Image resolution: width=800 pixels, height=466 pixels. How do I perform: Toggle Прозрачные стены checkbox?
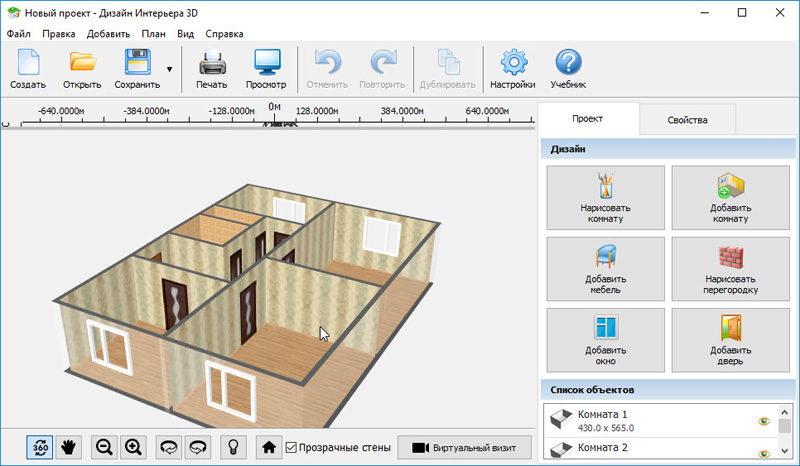tap(291, 448)
